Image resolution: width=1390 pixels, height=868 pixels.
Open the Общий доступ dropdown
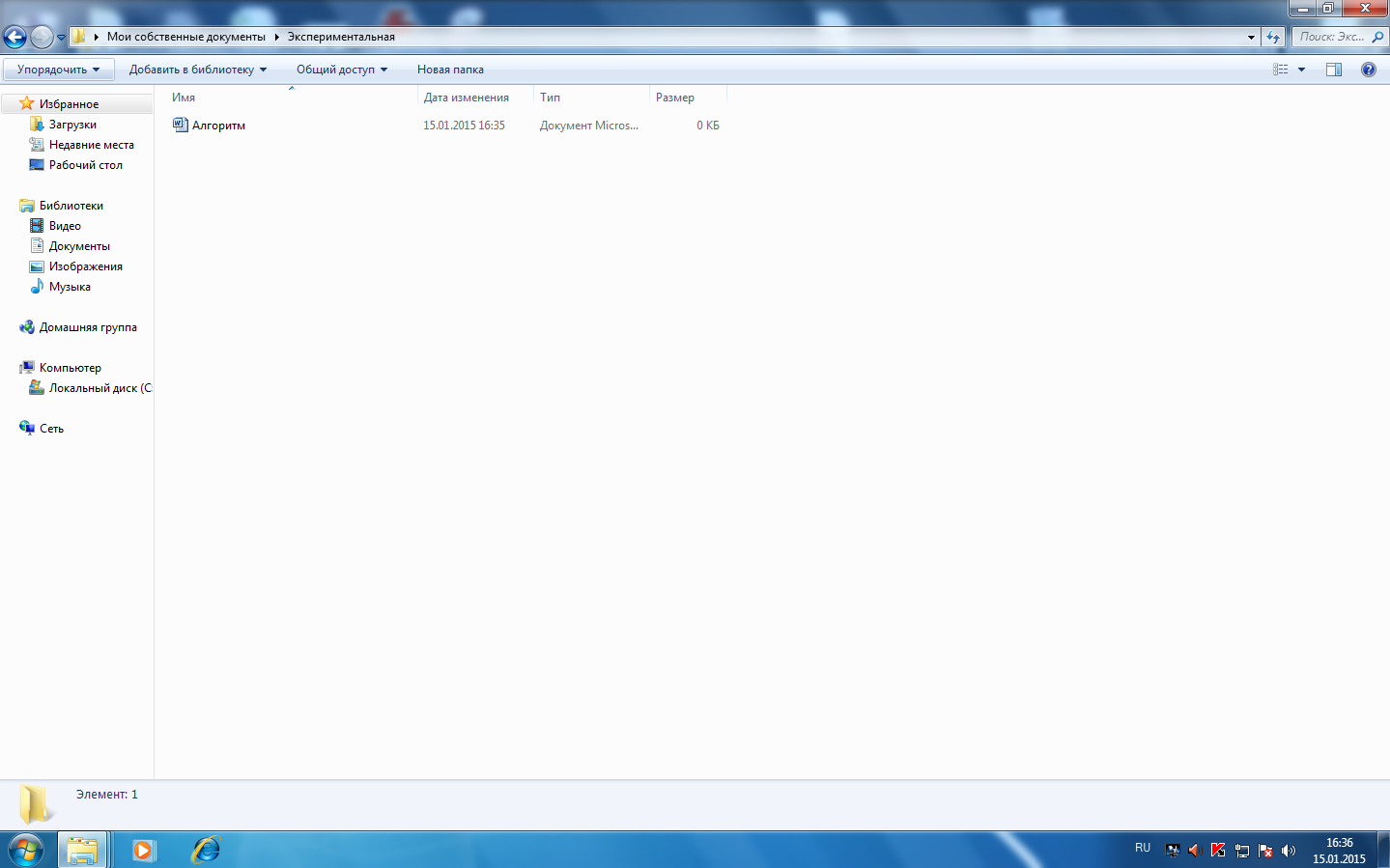coord(342,70)
